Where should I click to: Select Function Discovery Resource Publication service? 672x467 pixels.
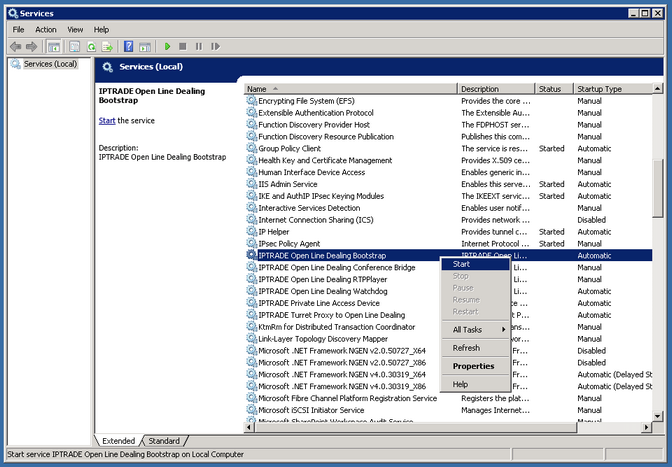click(x=326, y=137)
